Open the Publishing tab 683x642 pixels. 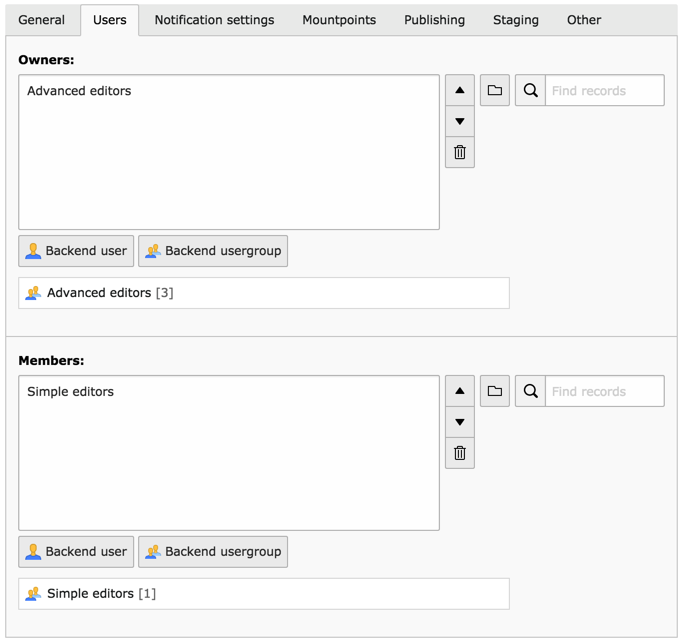click(x=434, y=20)
